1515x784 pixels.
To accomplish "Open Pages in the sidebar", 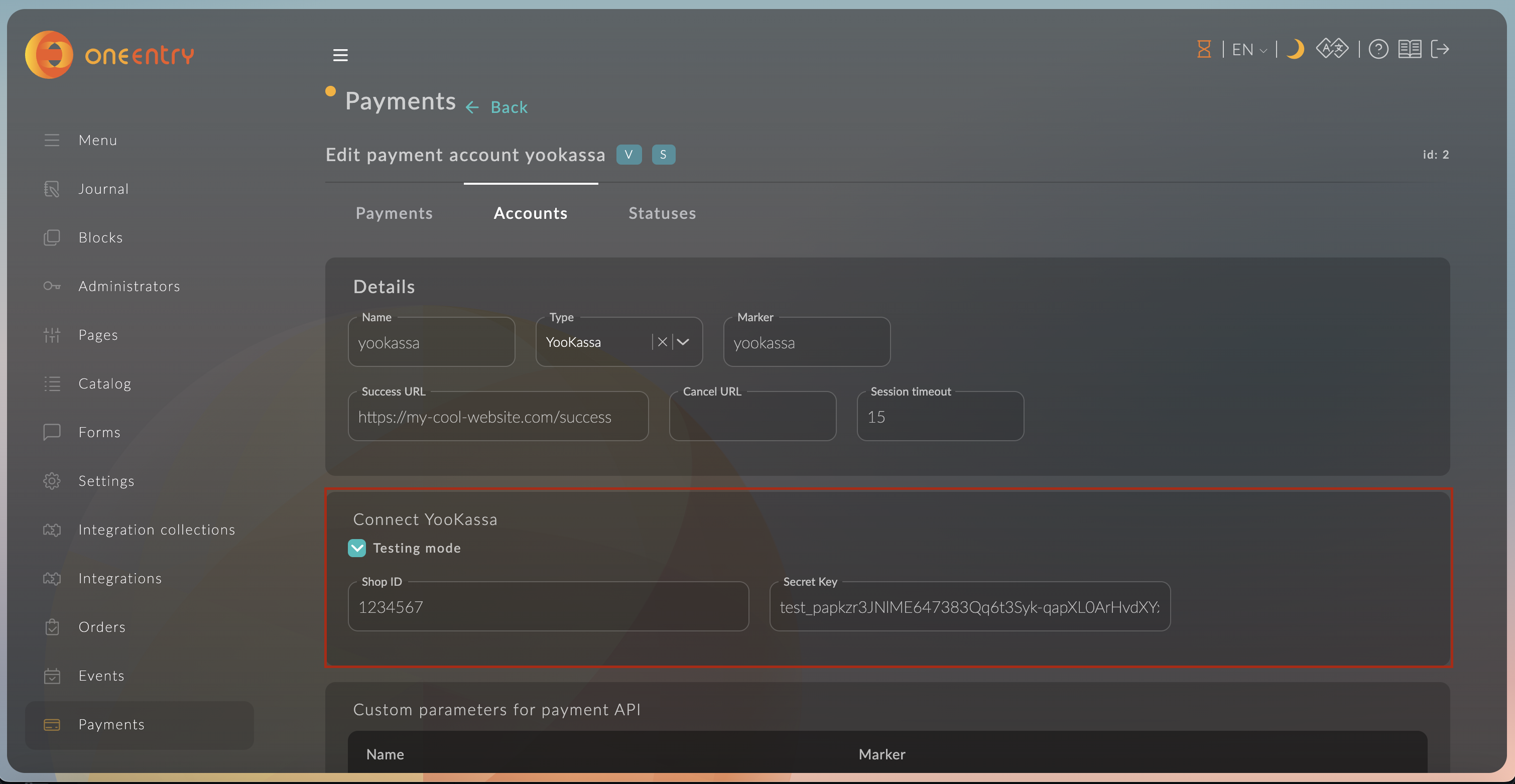I will (98, 335).
